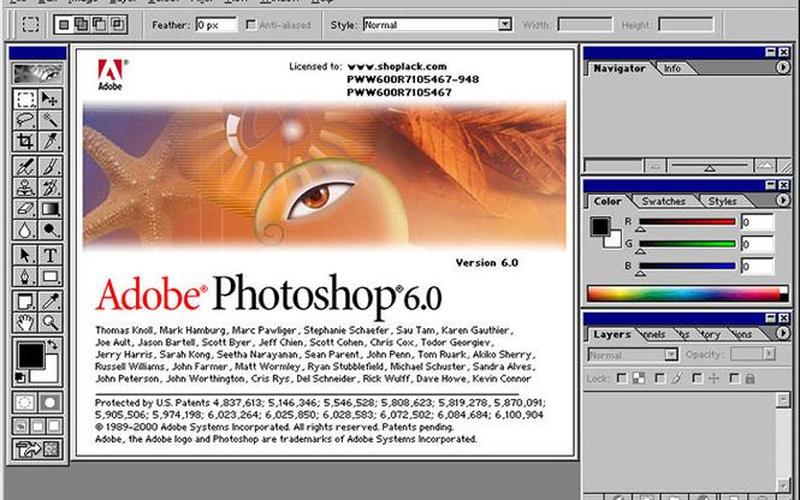Switch to Standard Screen mode
This screenshot has height=500, width=800.
click(x=21, y=426)
